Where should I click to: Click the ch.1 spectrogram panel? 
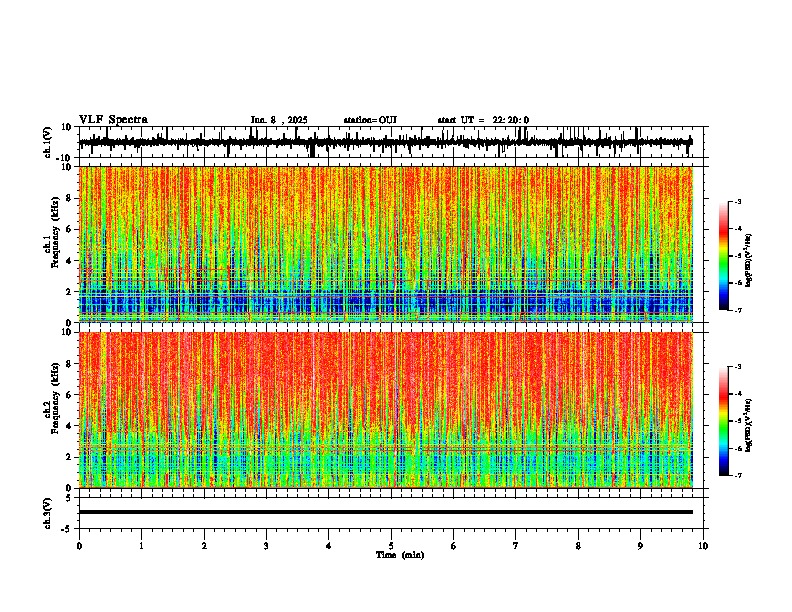(386, 244)
